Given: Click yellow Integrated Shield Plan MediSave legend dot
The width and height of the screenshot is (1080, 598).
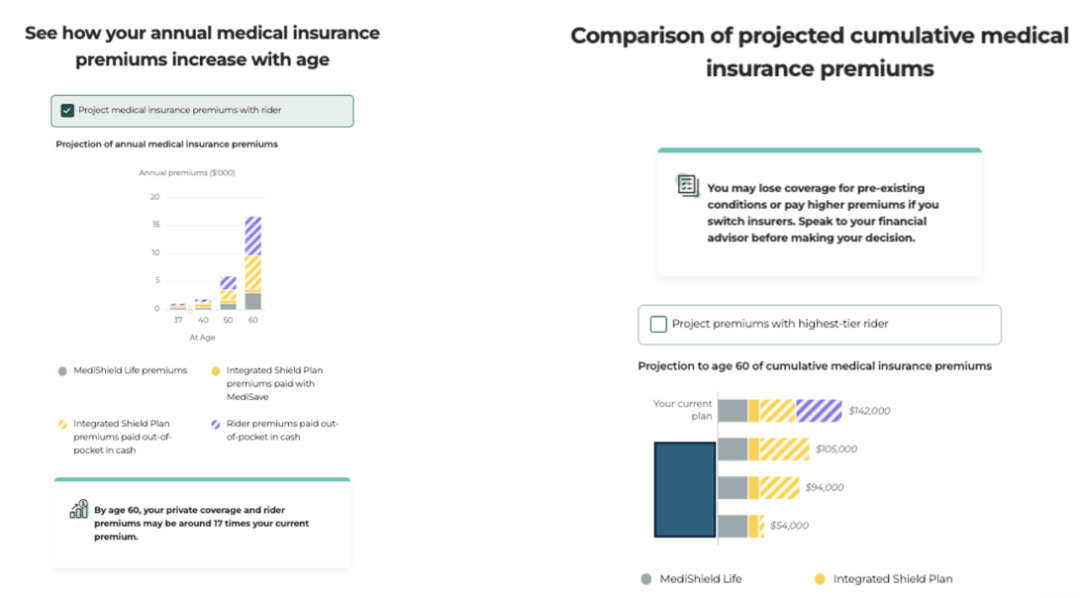Looking at the screenshot, I should (x=216, y=371).
